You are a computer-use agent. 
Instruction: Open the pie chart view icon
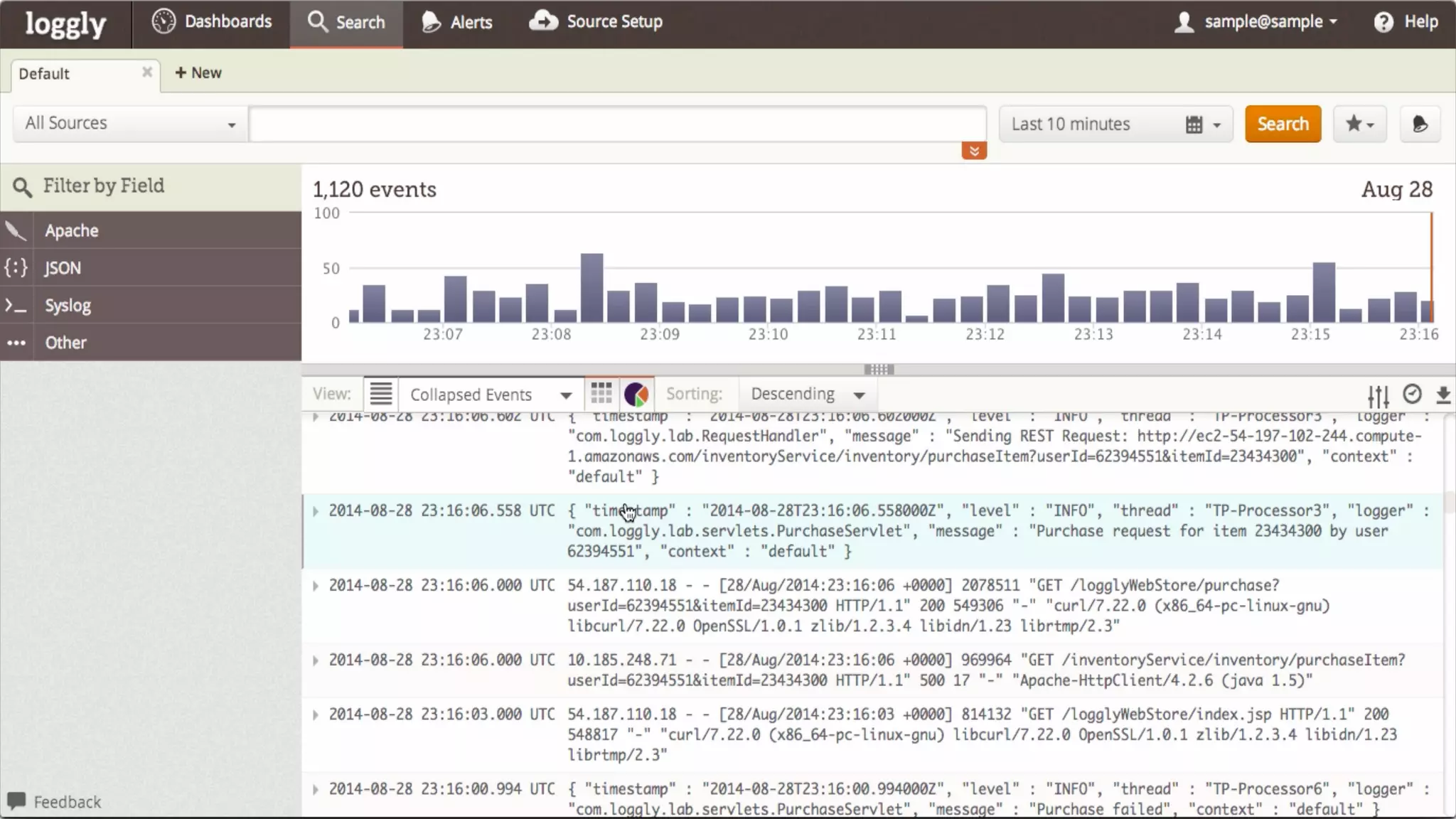[x=636, y=394]
